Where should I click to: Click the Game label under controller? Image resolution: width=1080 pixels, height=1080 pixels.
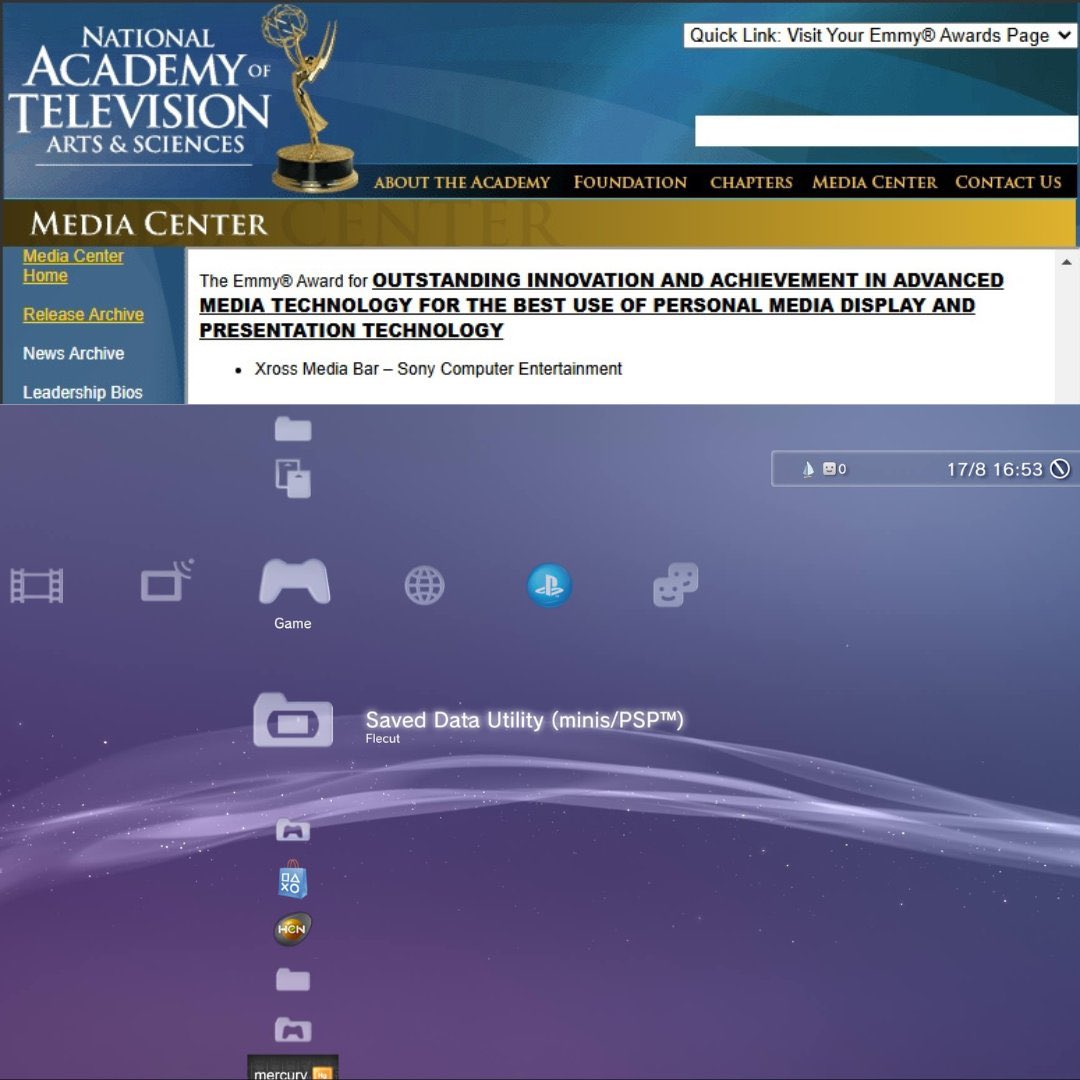[293, 623]
